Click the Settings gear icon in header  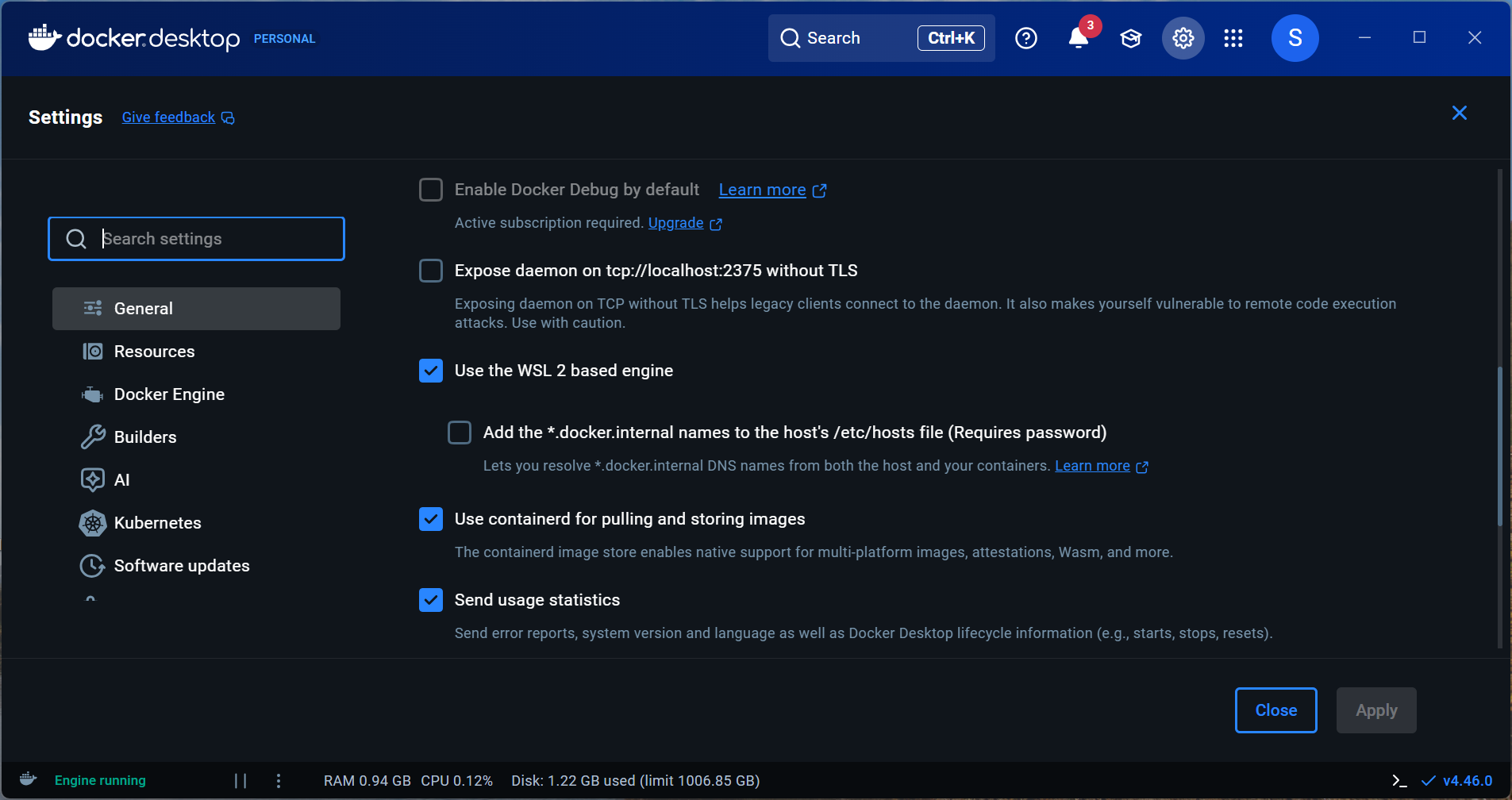click(1183, 38)
